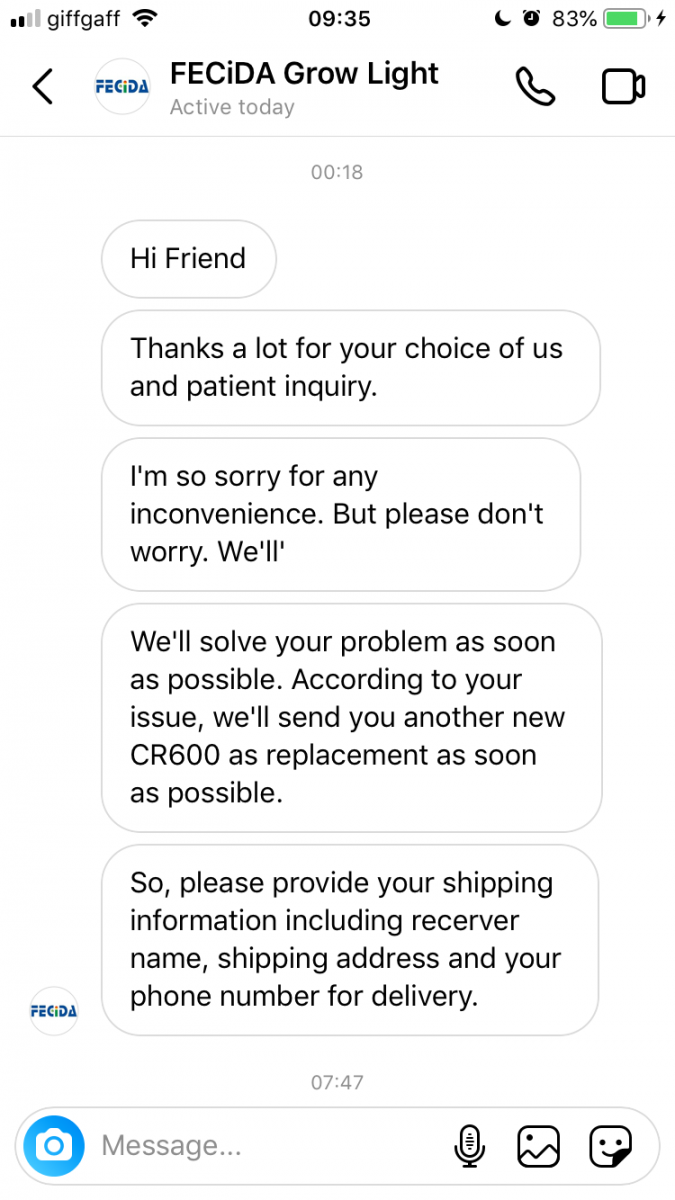Open the camera from message bar

coord(54,1145)
